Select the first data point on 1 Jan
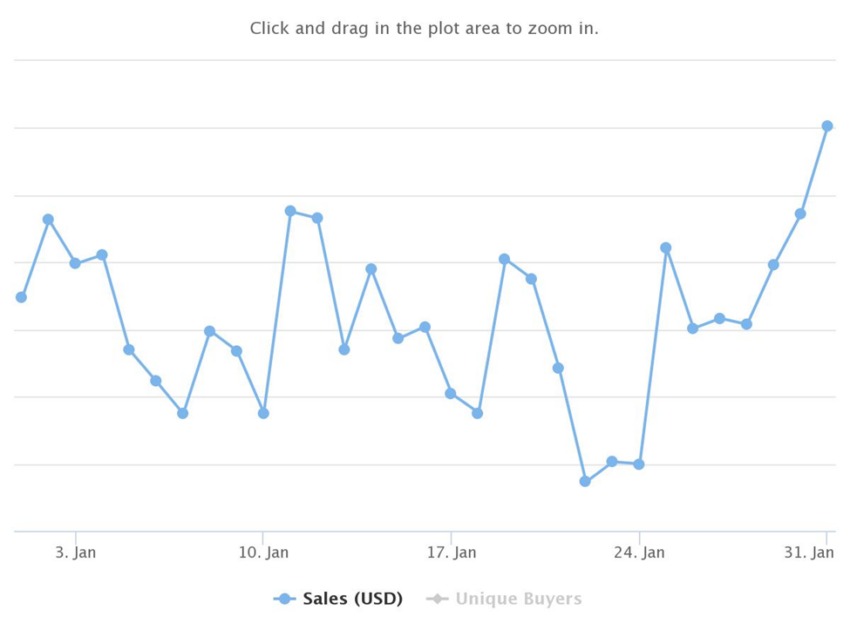Screen dimensions: 850x637 point(21,298)
